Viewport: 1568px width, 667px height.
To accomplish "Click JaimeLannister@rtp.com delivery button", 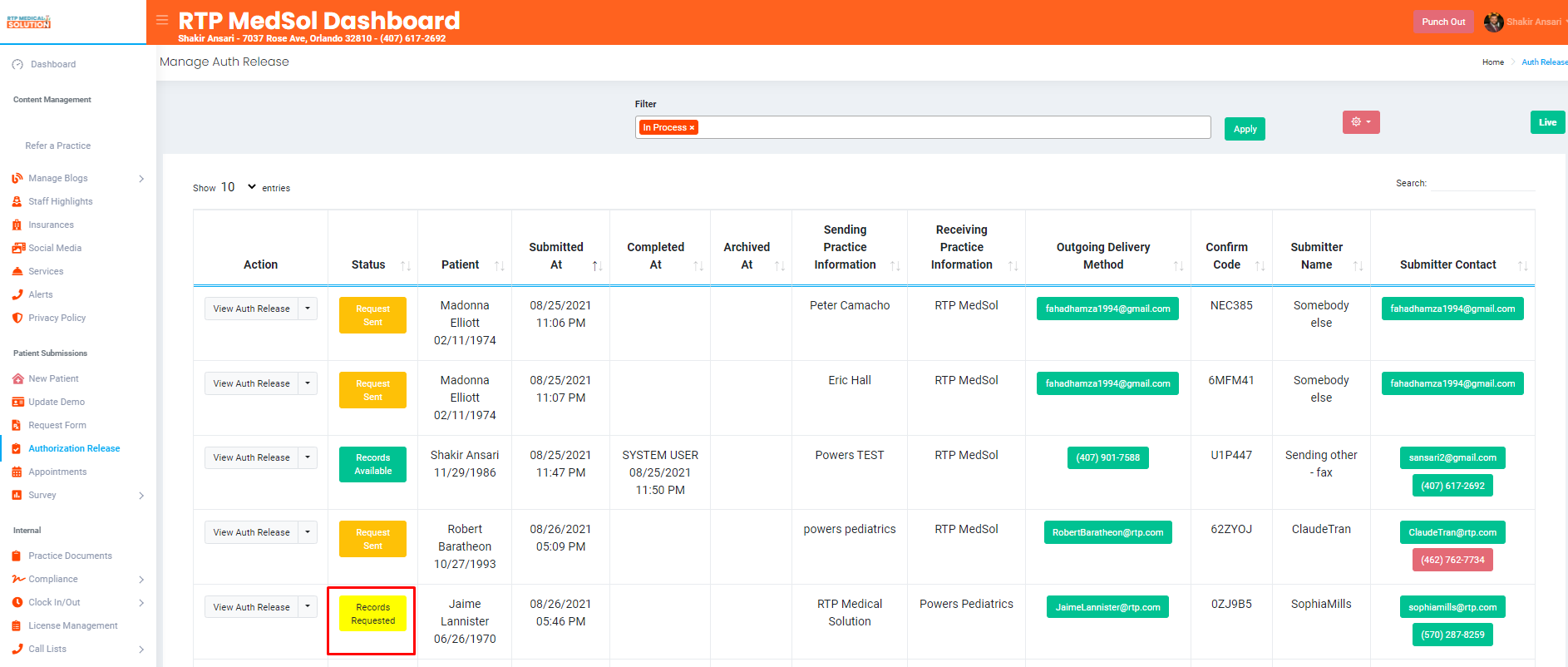I will click(x=1107, y=607).
